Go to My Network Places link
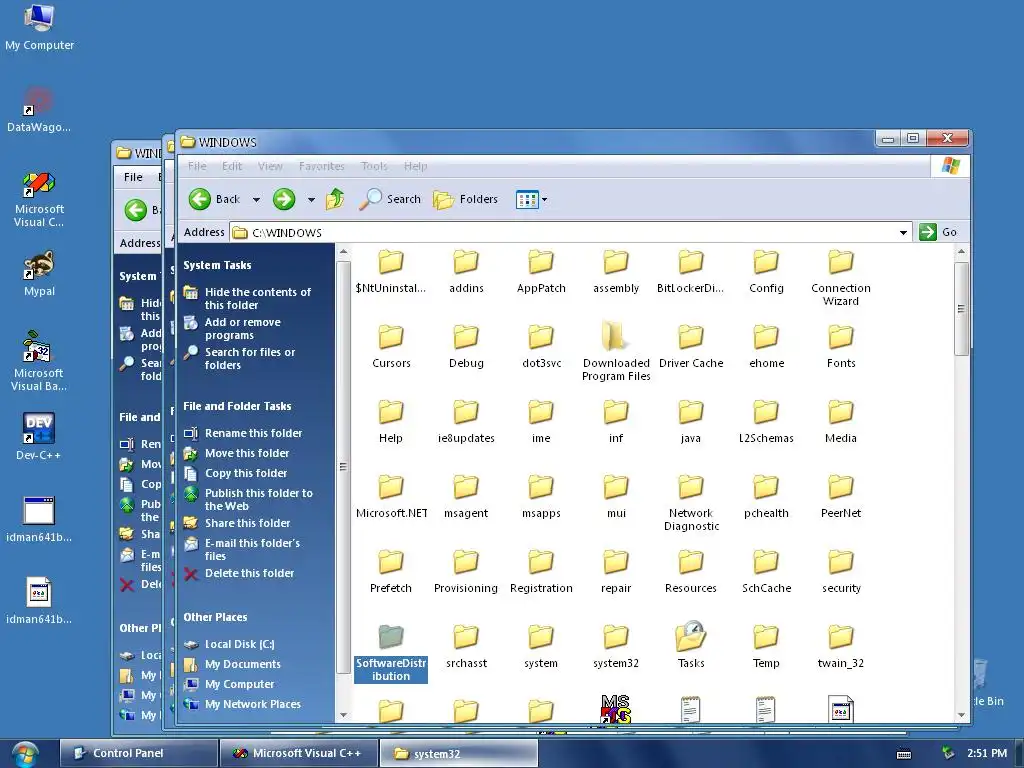1024x768 pixels. click(253, 705)
